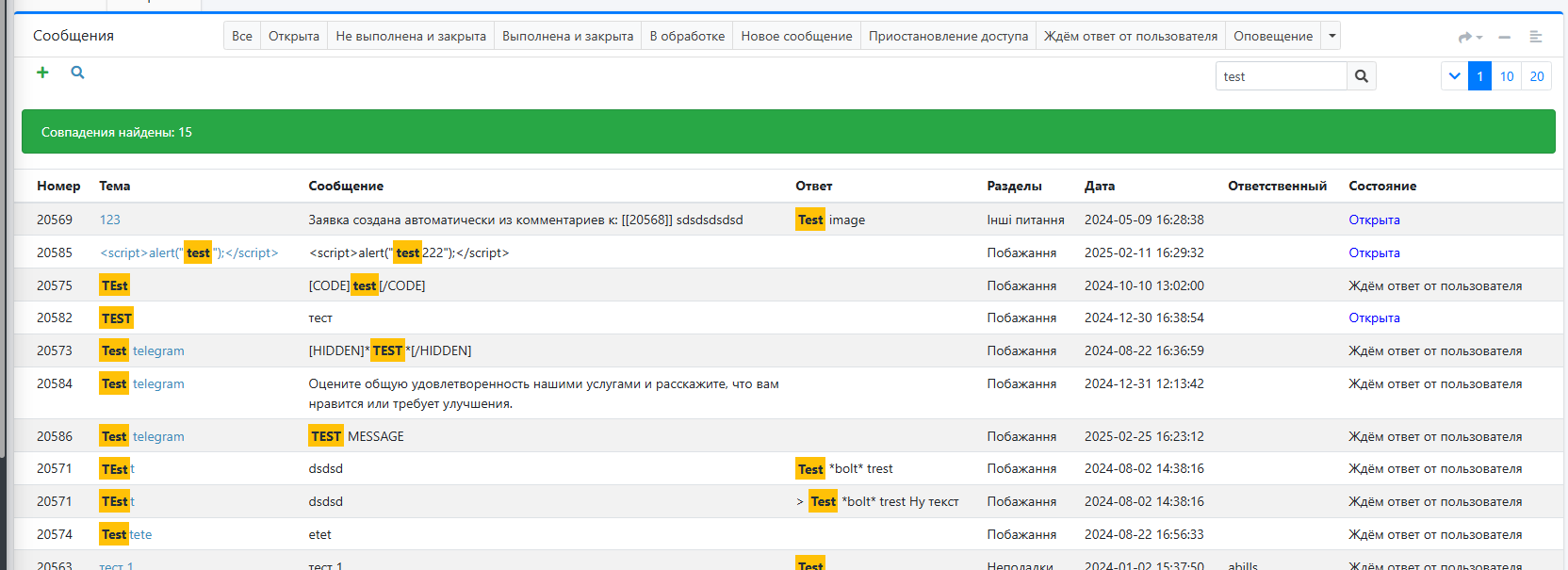Expand the pagination chevron dropdown
1568x570 pixels.
coord(1455,76)
